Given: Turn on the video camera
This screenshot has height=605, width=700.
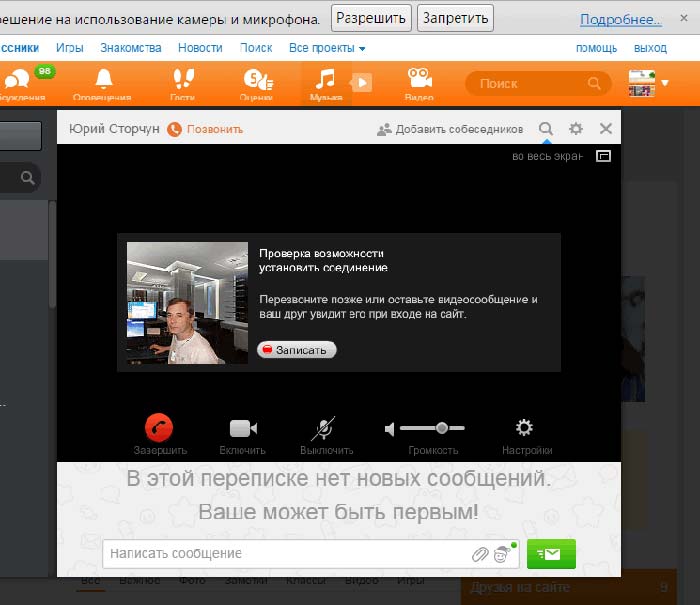Looking at the screenshot, I should pyautogui.click(x=242, y=428).
